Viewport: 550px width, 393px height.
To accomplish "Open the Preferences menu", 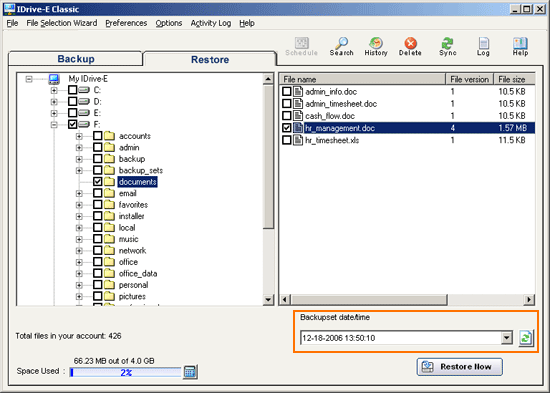I will click(x=126, y=23).
